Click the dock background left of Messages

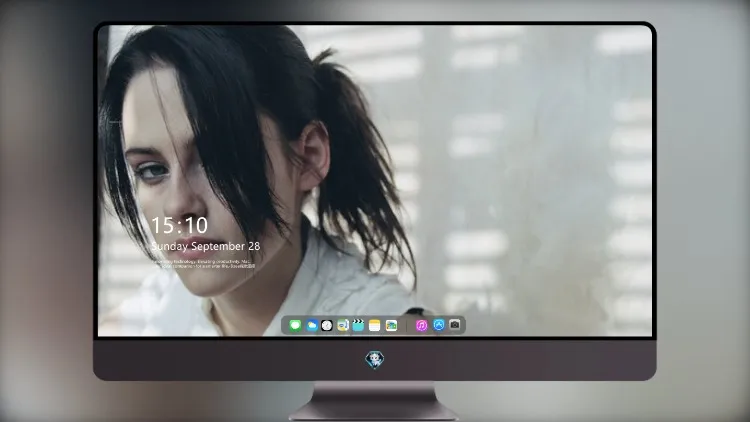(x=285, y=325)
